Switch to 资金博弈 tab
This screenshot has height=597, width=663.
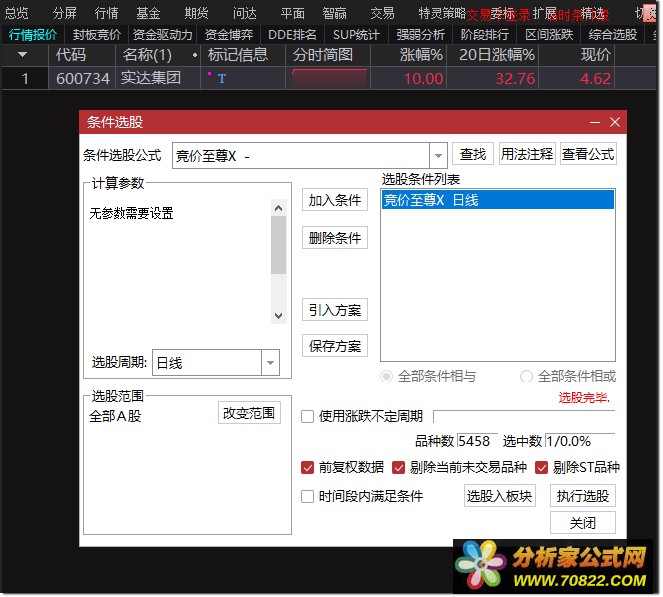[229, 35]
